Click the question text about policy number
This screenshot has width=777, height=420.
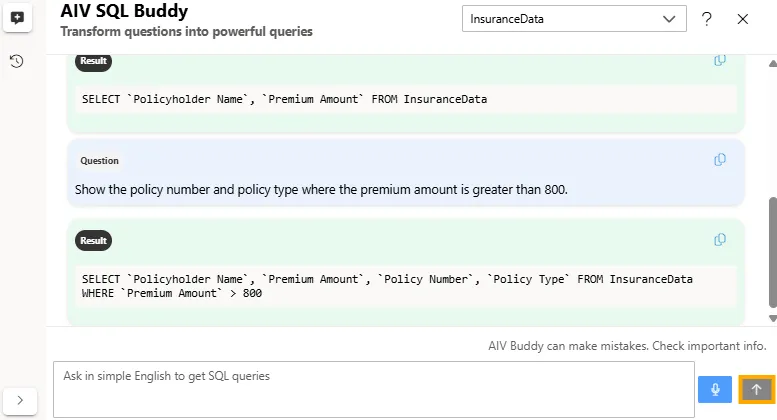[x=321, y=188]
